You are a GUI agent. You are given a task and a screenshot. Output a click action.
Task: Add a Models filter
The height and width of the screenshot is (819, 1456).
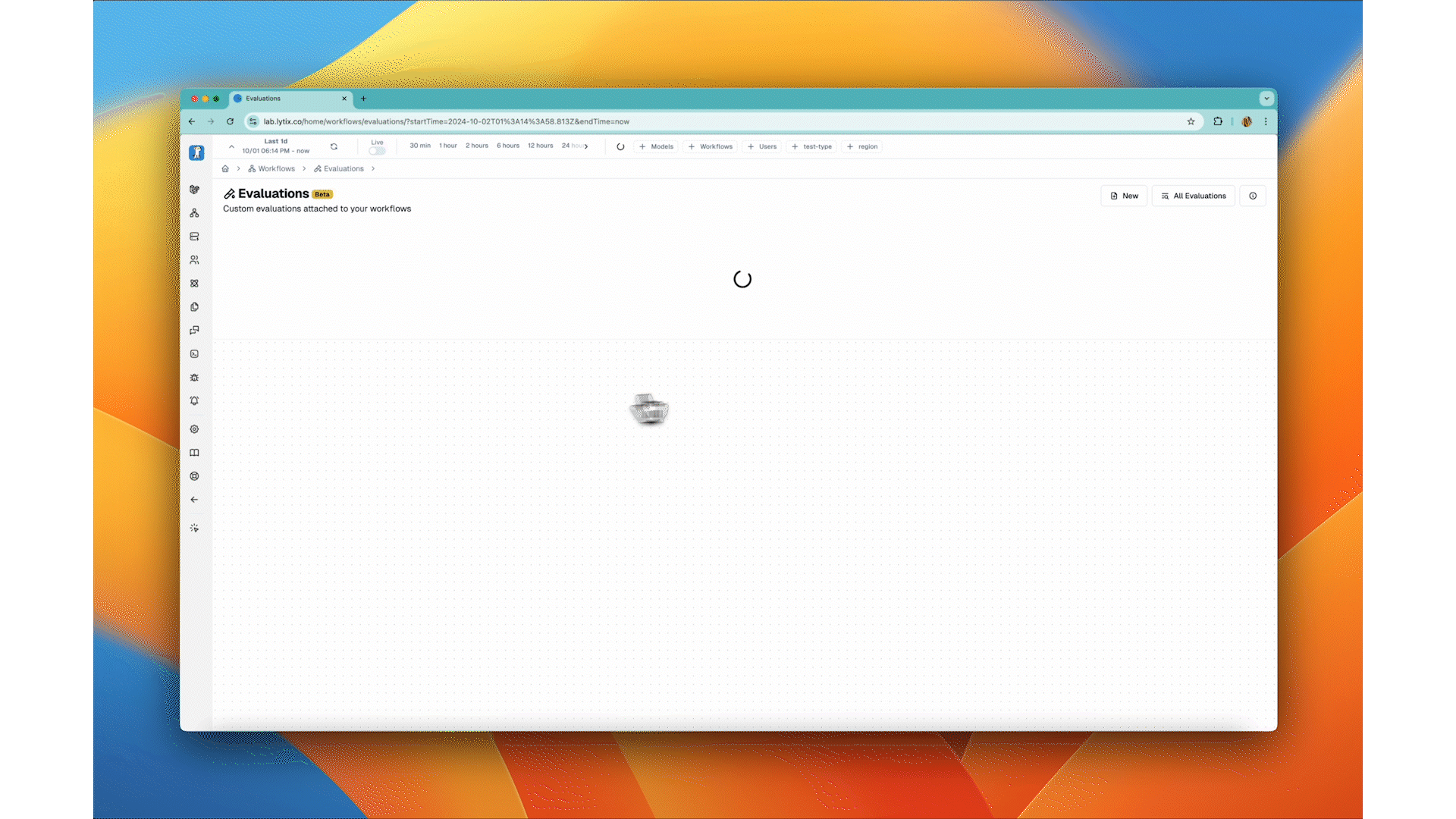tap(656, 146)
